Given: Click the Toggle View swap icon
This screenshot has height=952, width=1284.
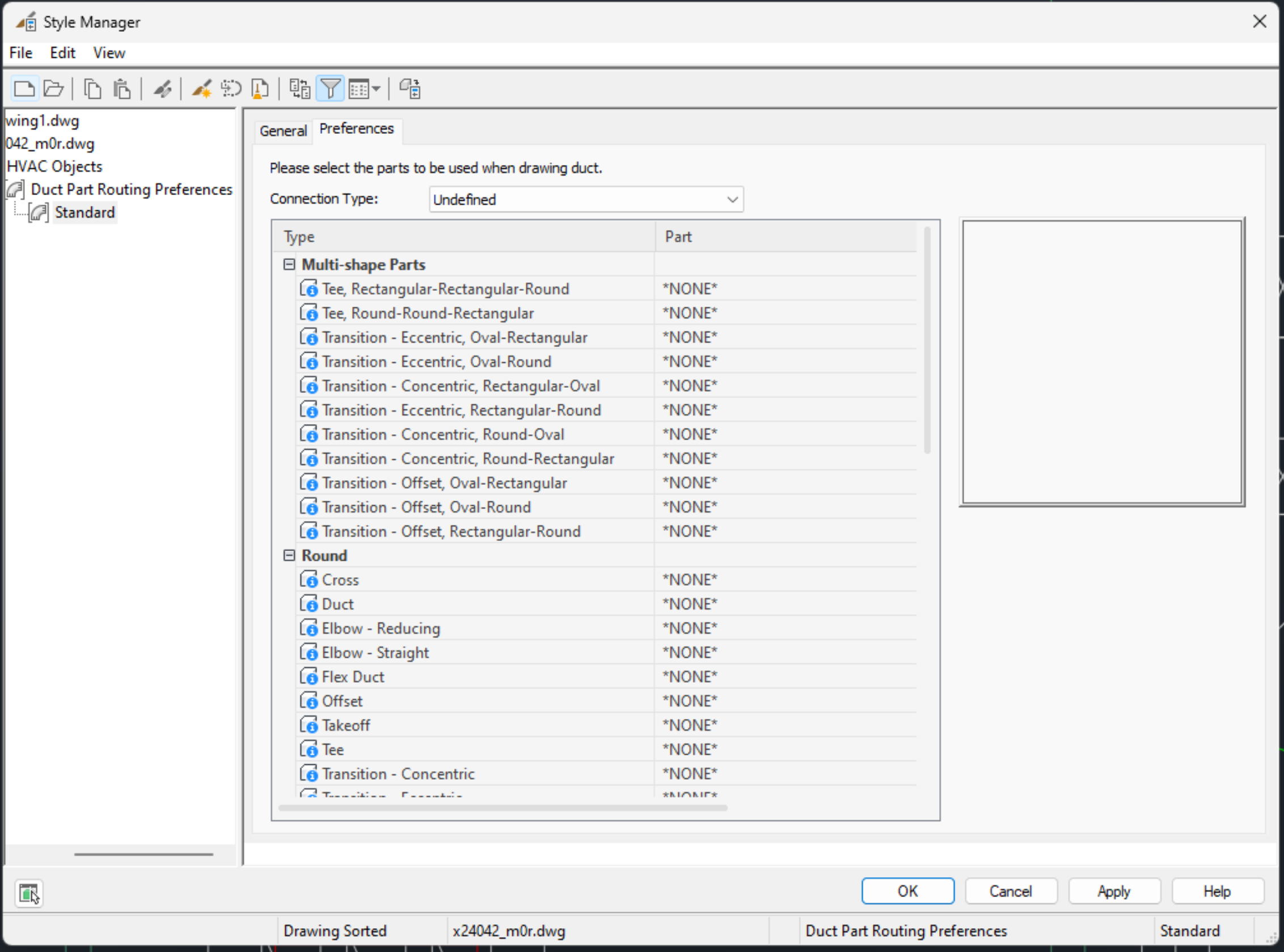Looking at the screenshot, I should [299, 89].
